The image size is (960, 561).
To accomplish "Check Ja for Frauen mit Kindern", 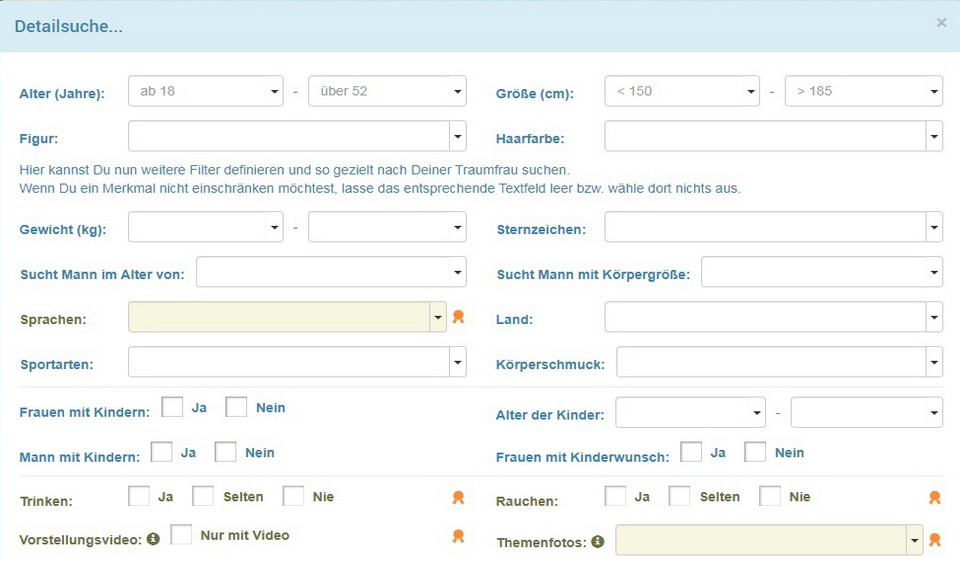I will 172,407.
